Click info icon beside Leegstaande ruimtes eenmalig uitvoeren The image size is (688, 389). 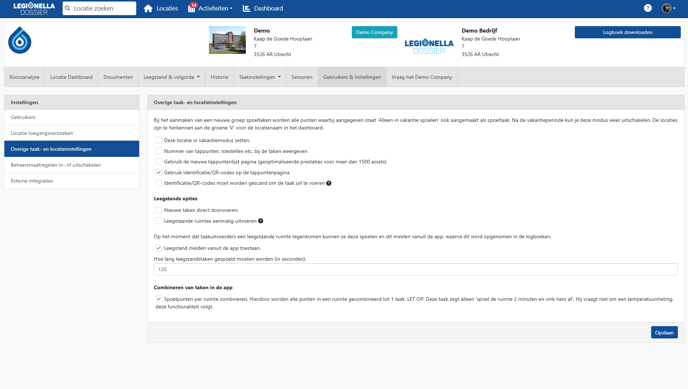pyautogui.click(x=261, y=221)
